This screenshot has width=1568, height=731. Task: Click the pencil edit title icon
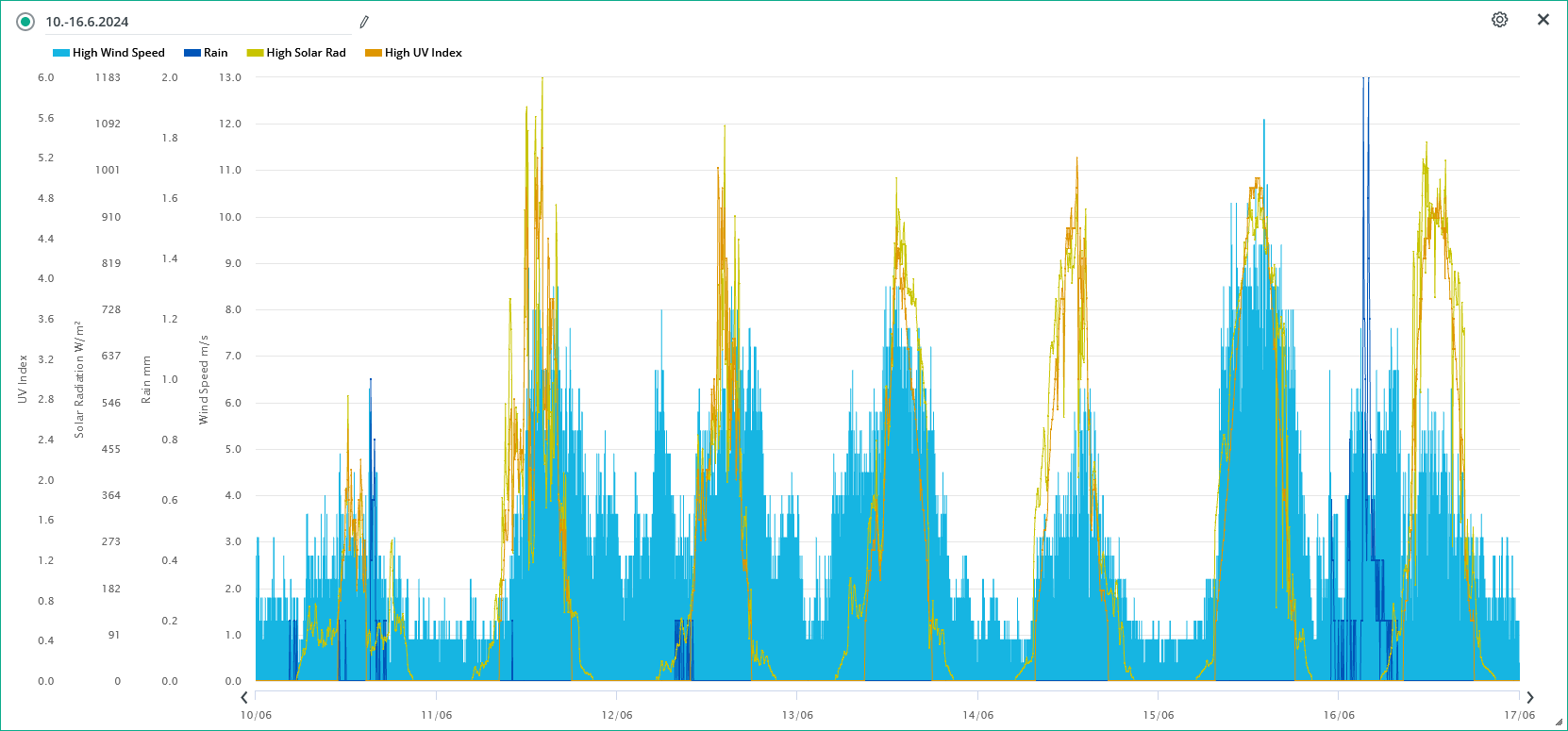click(x=364, y=22)
